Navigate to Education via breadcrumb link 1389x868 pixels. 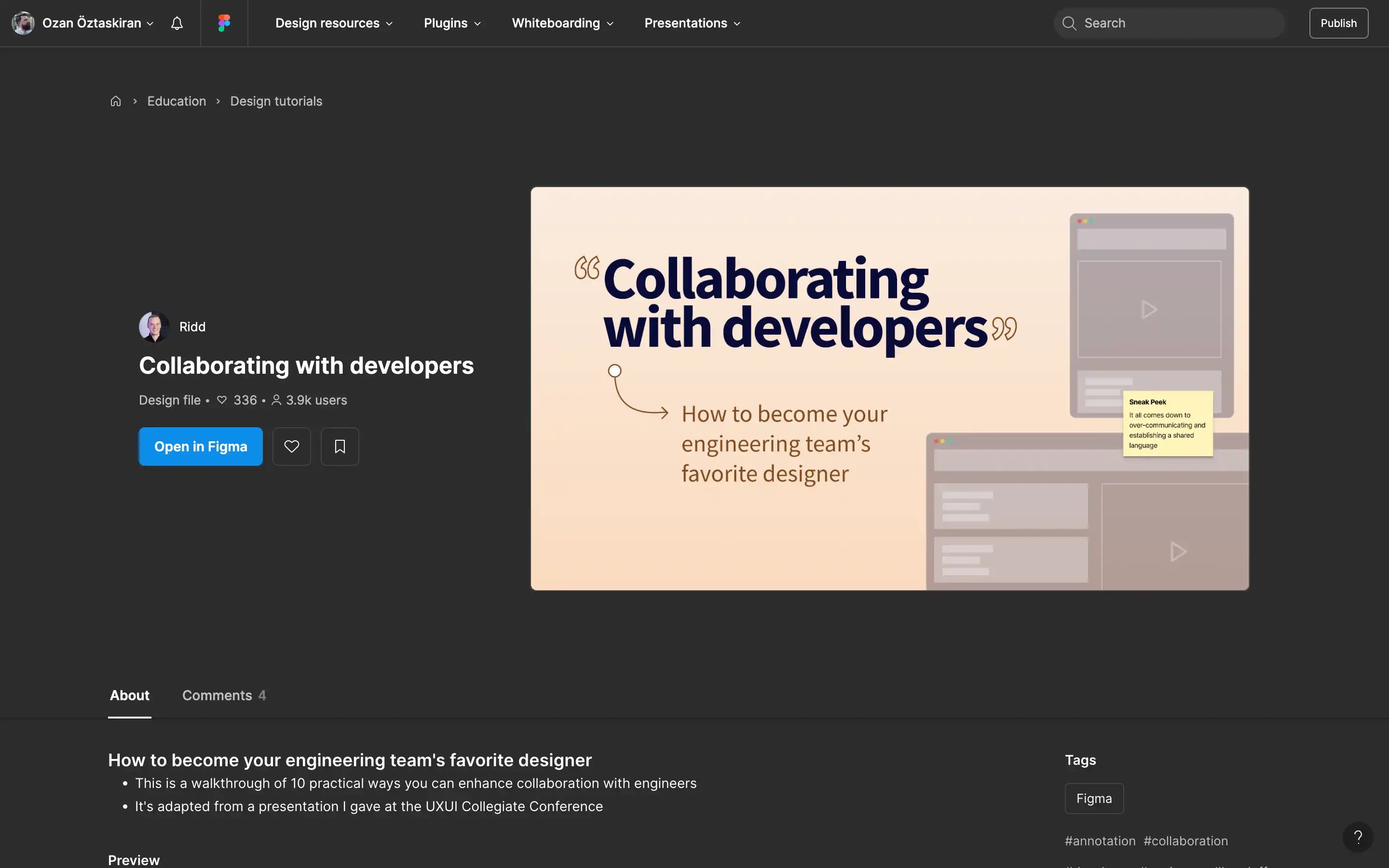click(x=176, y=100)
